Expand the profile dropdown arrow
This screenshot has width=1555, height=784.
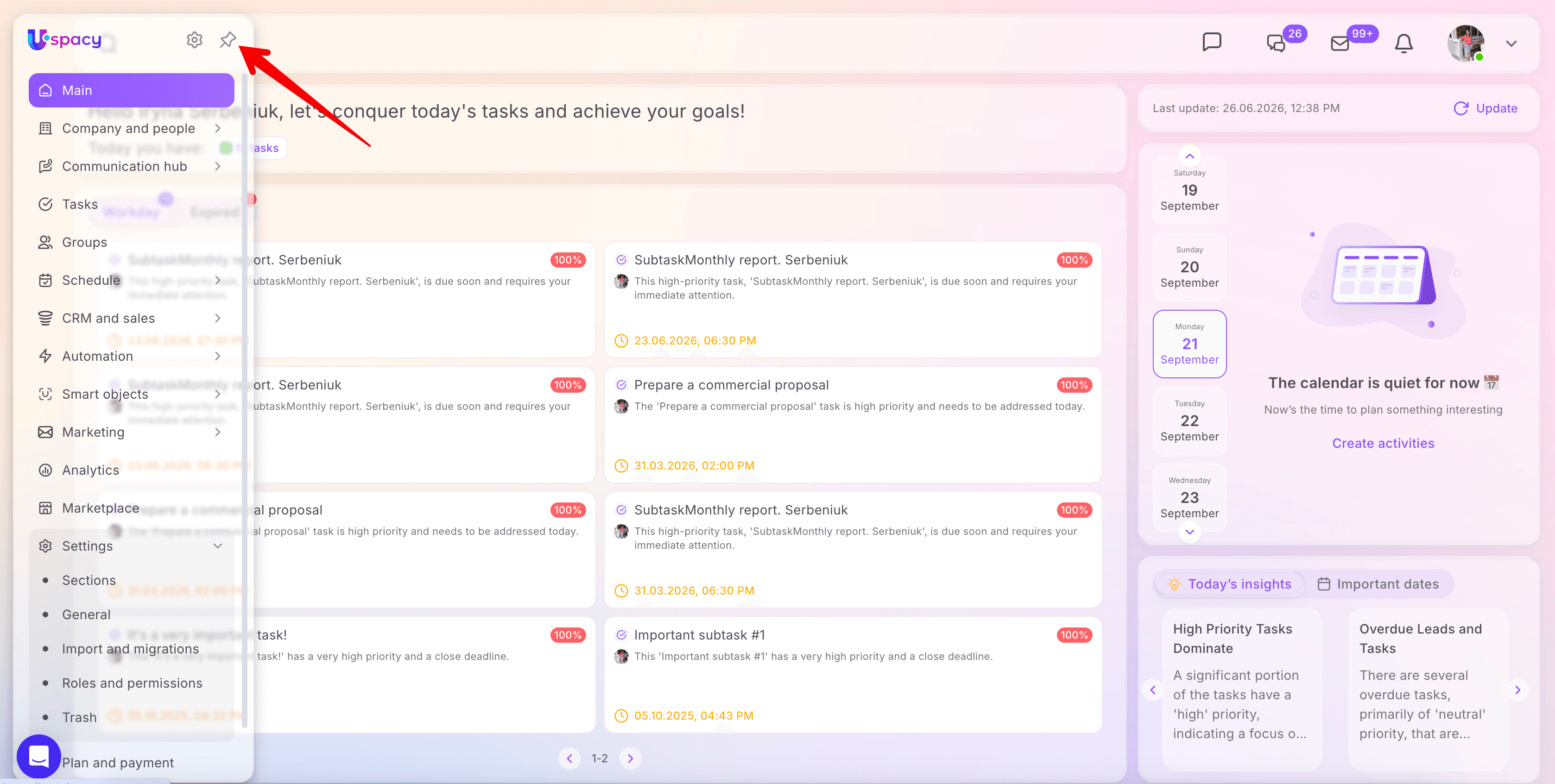point(1511,44)
